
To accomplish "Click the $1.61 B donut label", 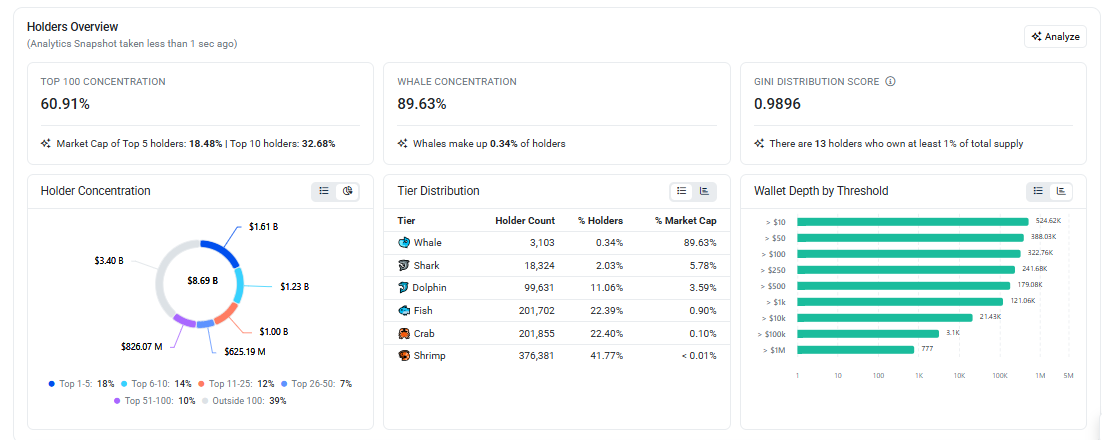I will point(264,227).
